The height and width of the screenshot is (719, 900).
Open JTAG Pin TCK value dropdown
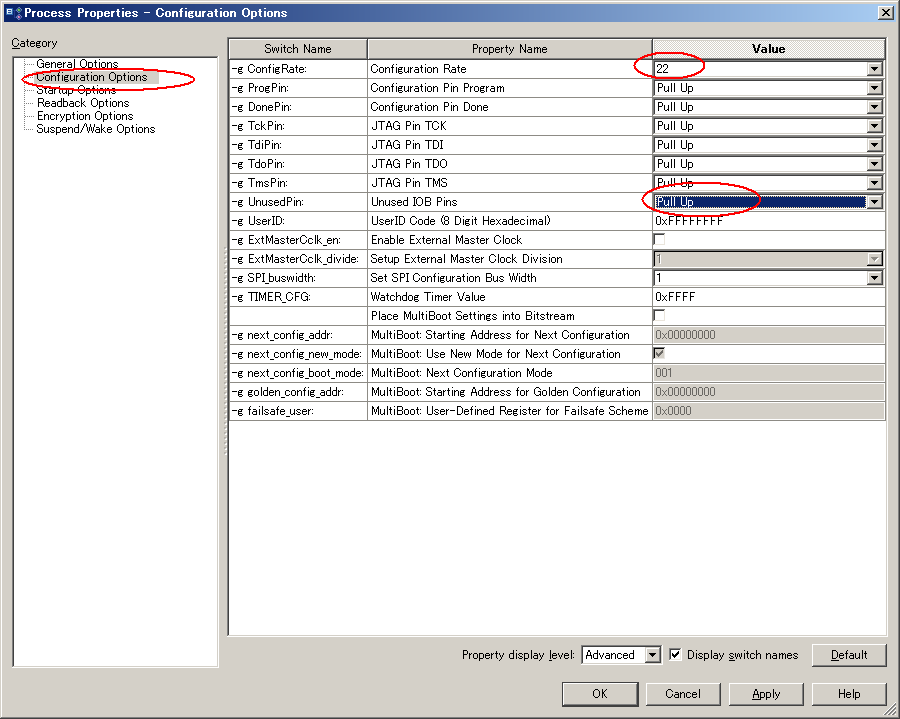[x=875, y=126]
